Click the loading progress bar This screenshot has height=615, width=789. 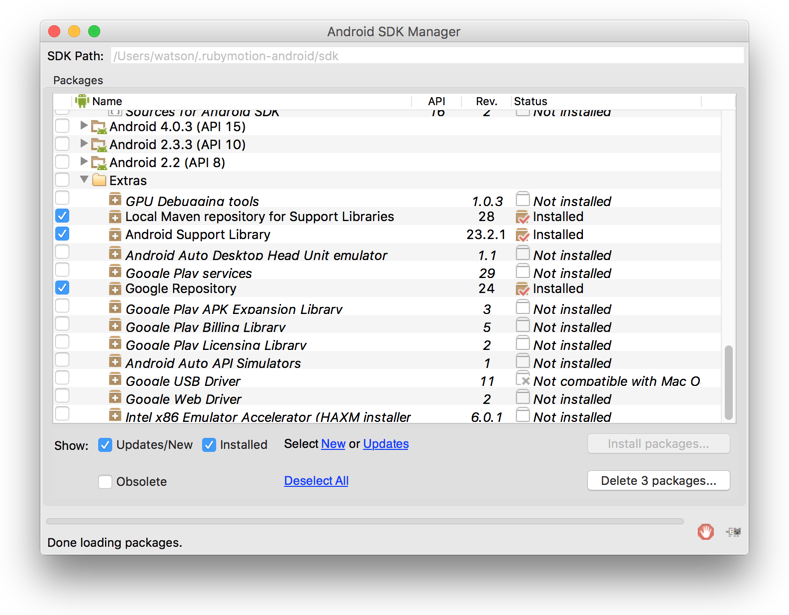pos(365,521)
